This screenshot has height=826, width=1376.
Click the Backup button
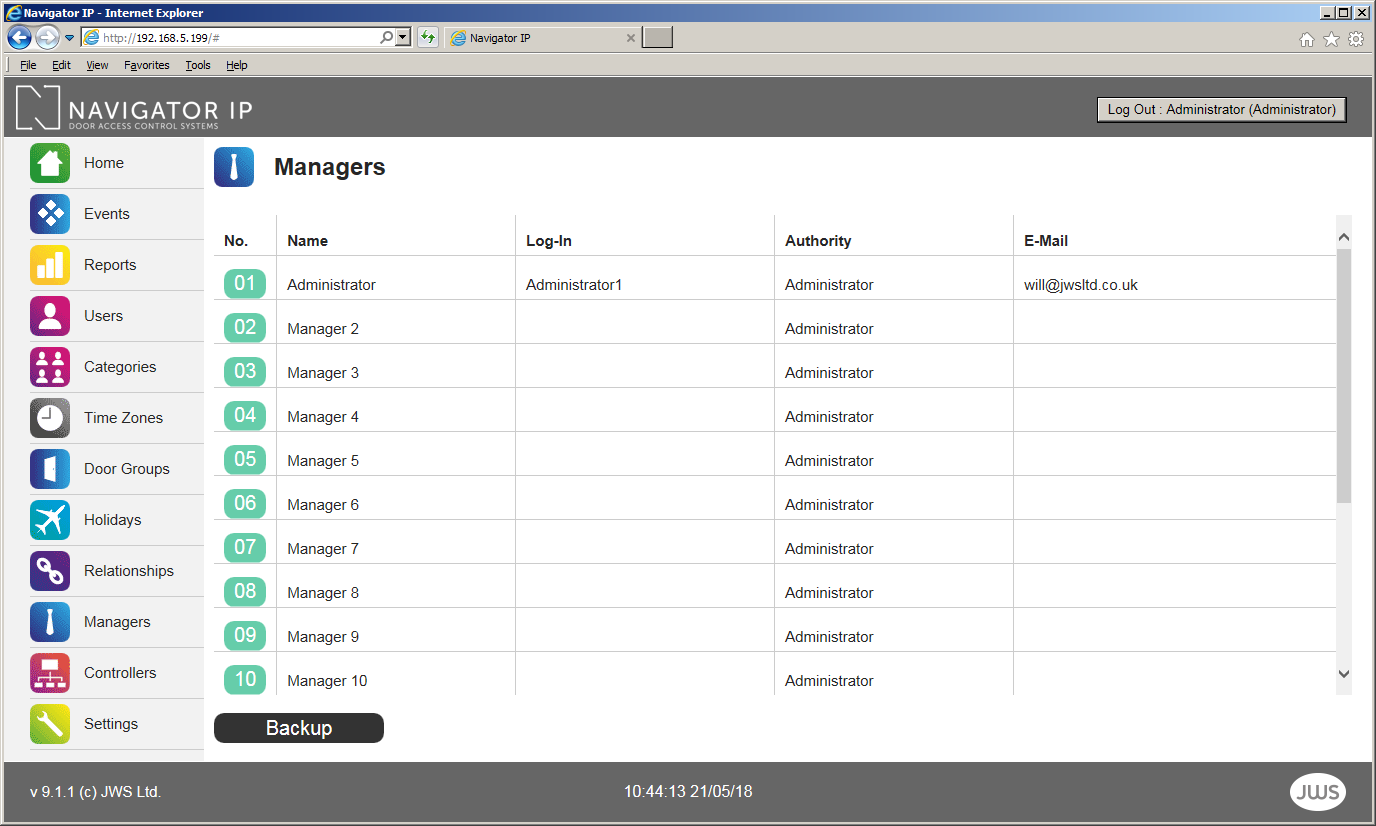click(x=299, y=728)
